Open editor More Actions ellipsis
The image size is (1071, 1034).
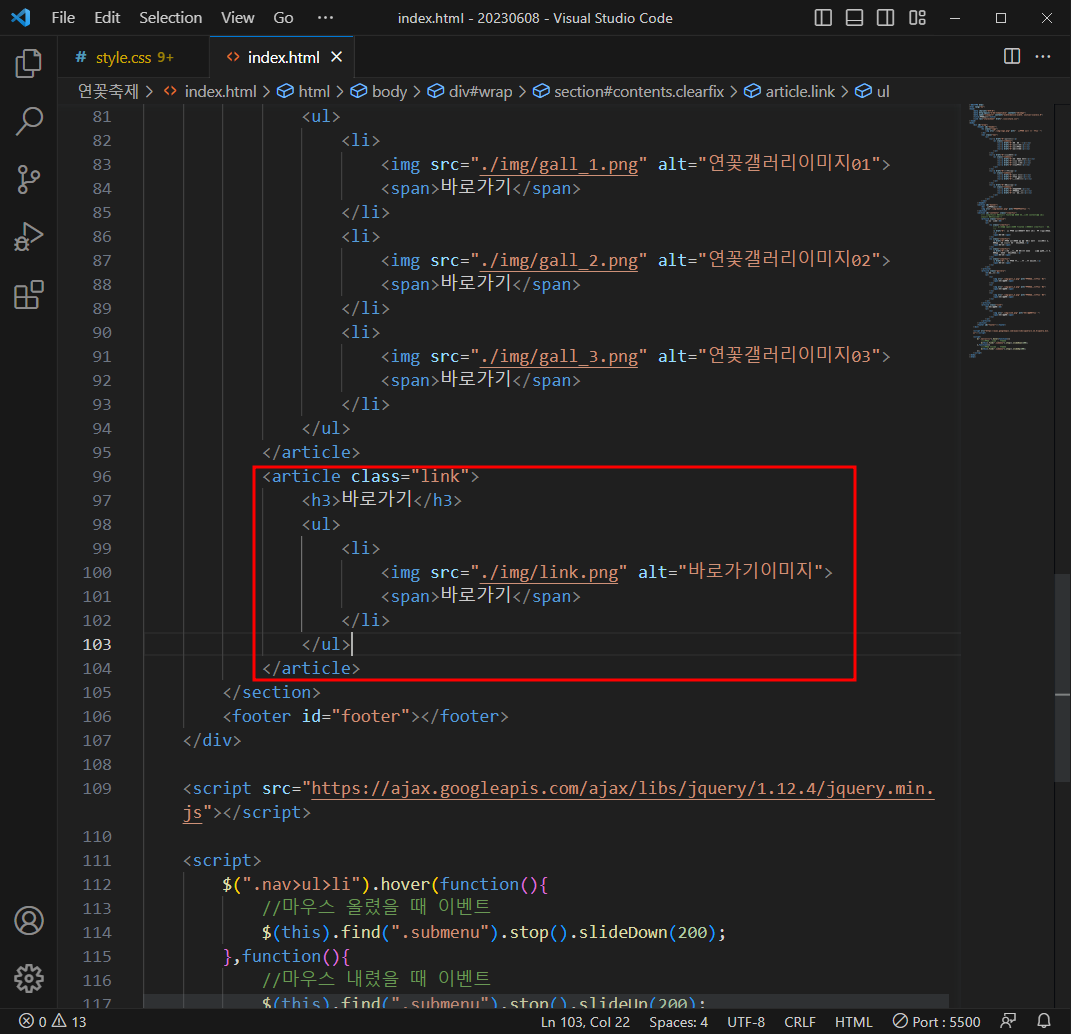pyautogui.click(x=1043, y=56)
